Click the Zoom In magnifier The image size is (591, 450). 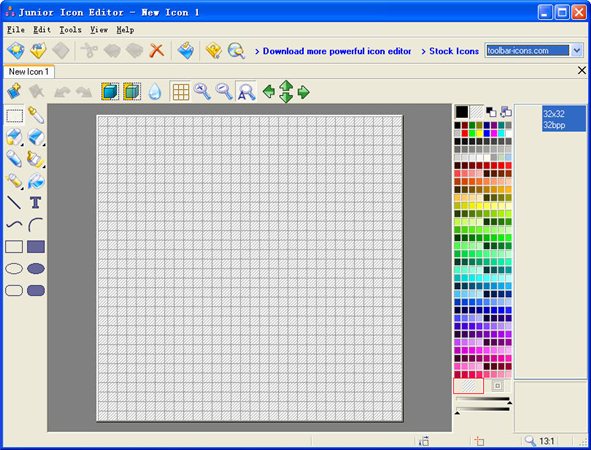202,91
